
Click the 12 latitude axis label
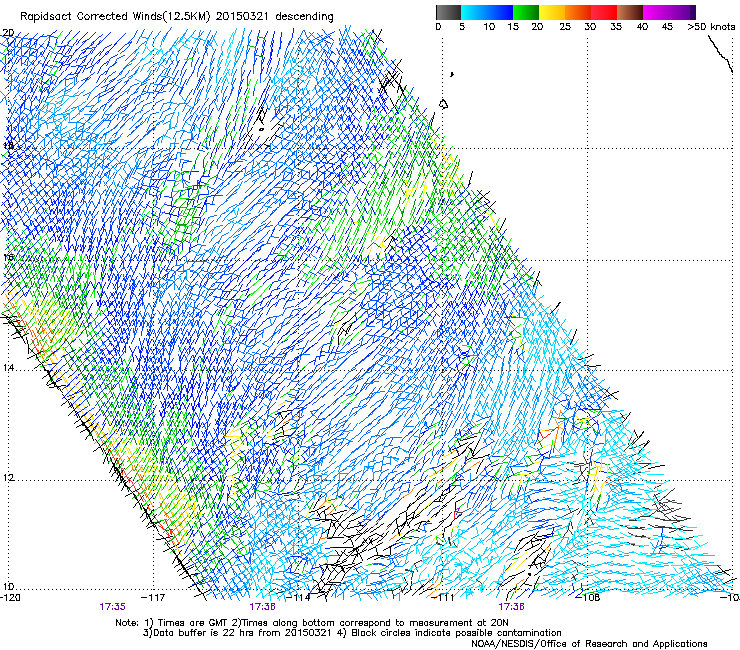tap(8, 478)
